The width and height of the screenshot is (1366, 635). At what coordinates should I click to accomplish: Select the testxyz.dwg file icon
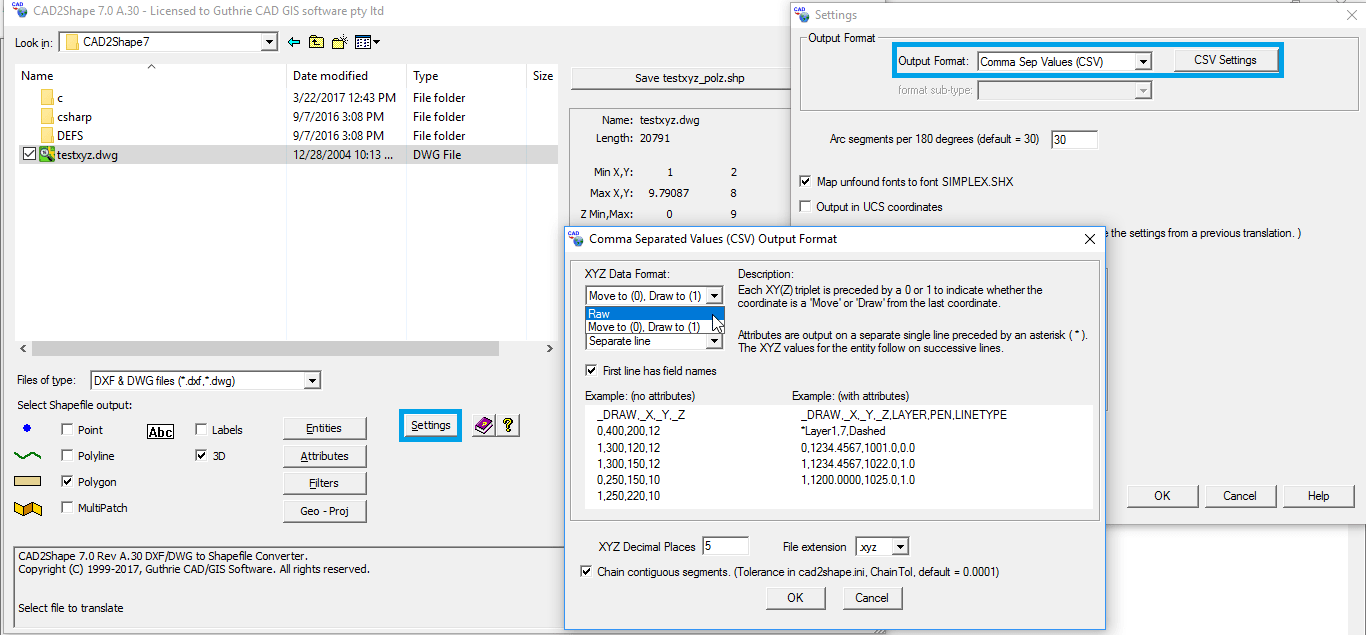pos(46,155)
